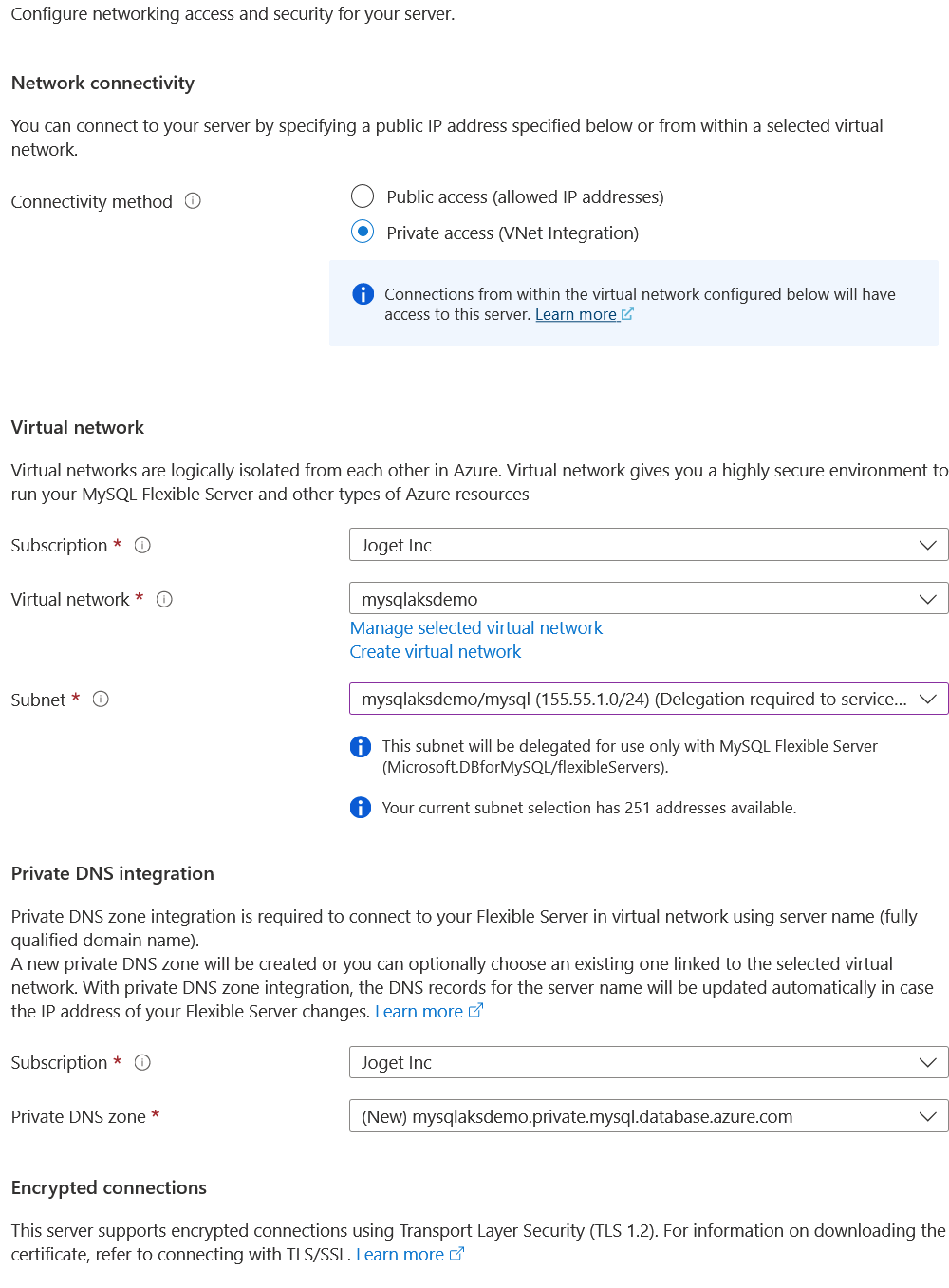This screenshot has height=1288, width=949.
Task: Open Virtual network Subscription dropdown Joget Inc
Action: (x=648, y=545)
